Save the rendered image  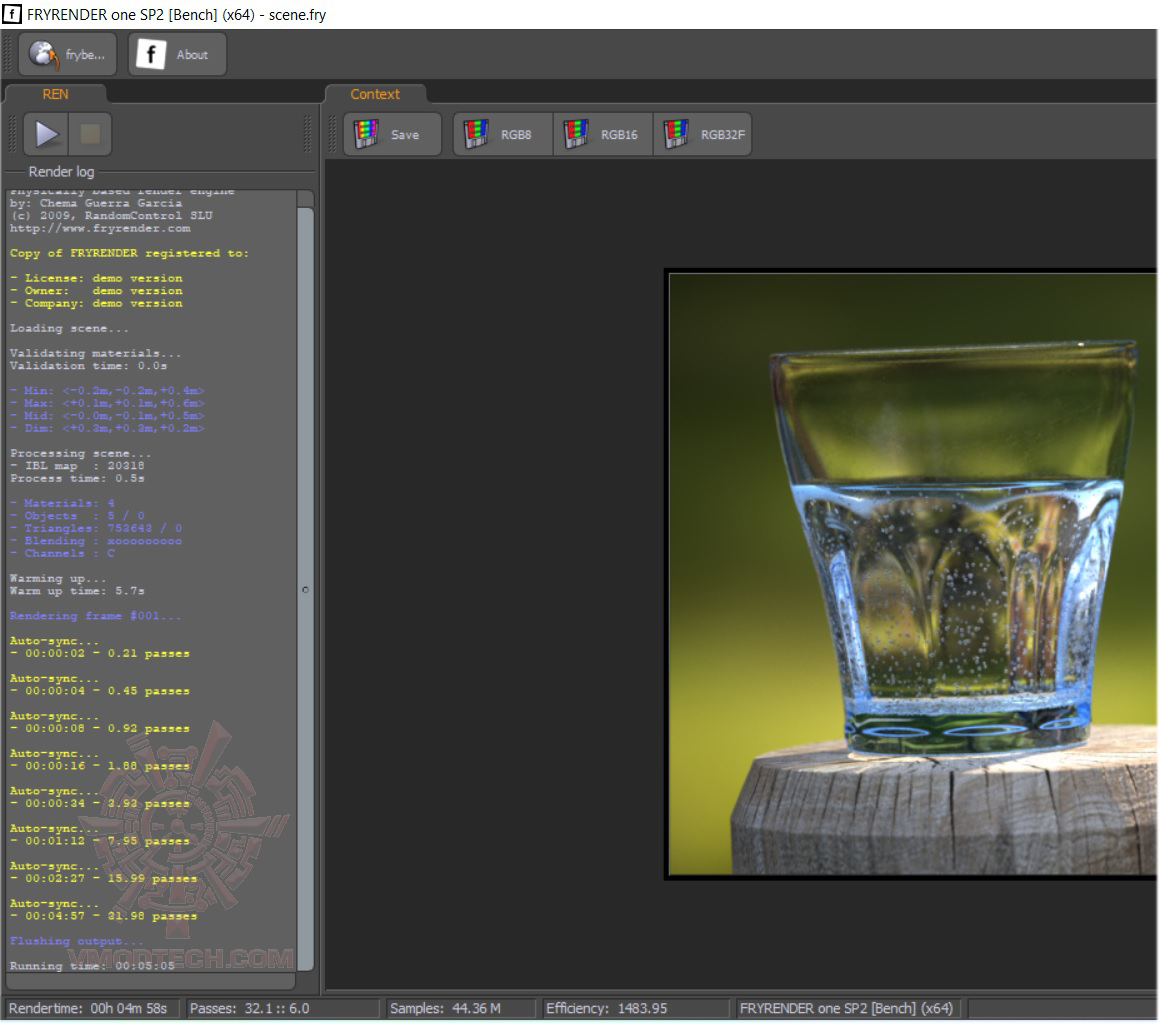pos(392,135)
